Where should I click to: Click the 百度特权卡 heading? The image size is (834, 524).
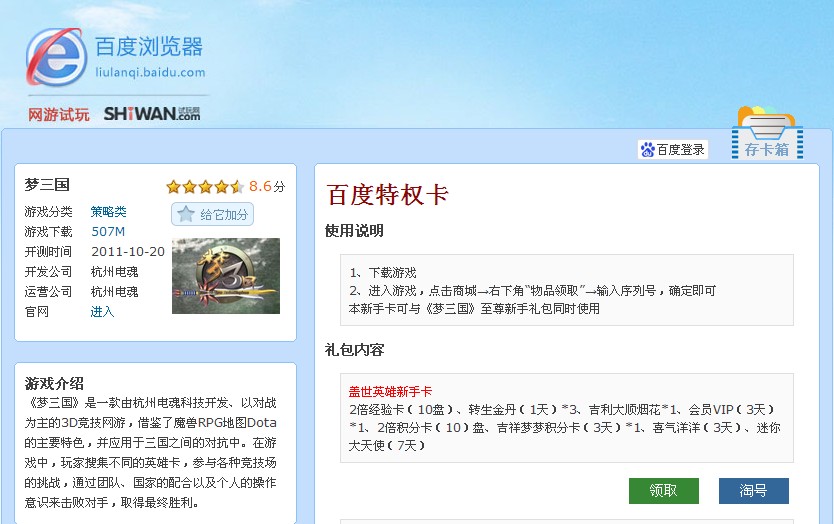(x=388, y=195)
